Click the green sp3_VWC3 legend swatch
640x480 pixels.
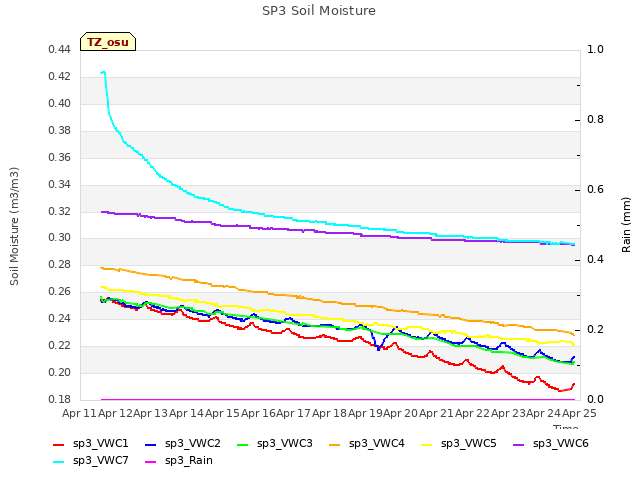(242, 445)
